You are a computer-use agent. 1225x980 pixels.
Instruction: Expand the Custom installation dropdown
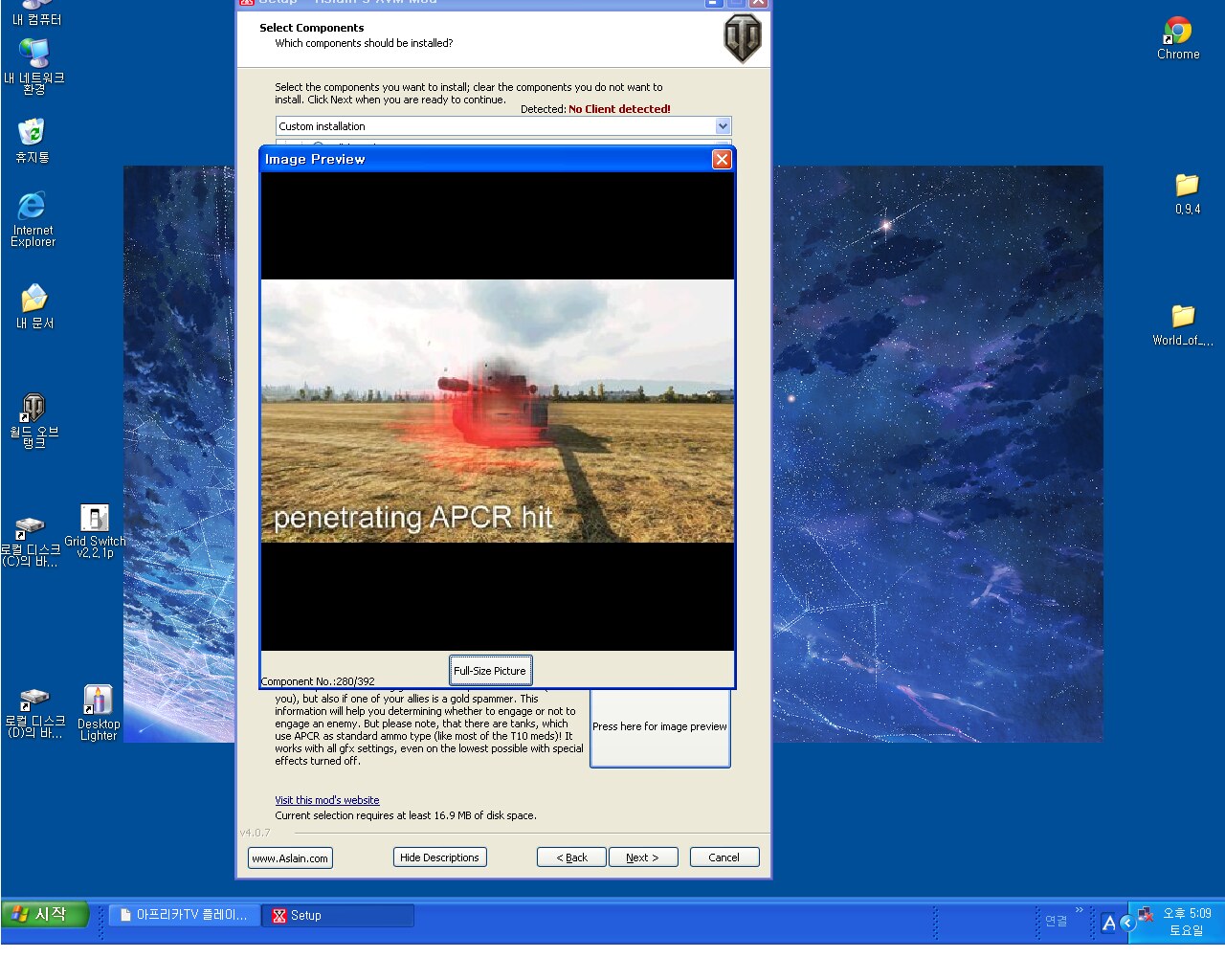(723, 126)
